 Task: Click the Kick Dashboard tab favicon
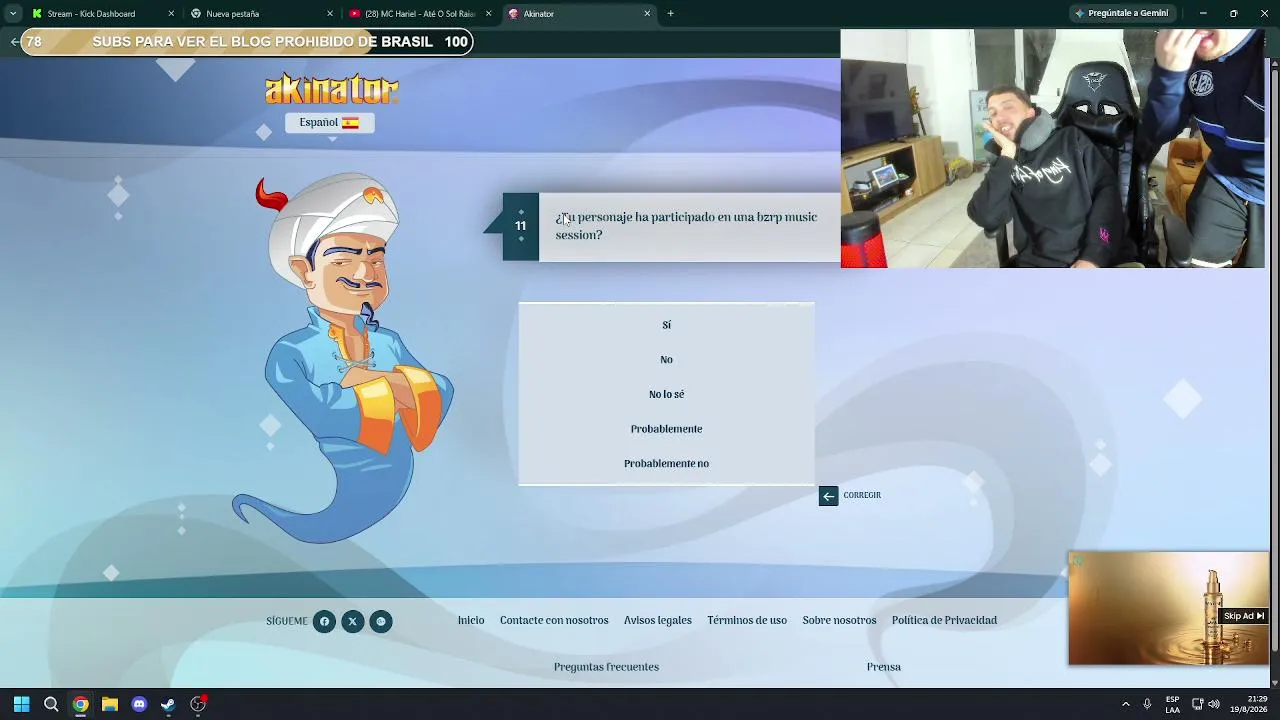pos(37,14)
